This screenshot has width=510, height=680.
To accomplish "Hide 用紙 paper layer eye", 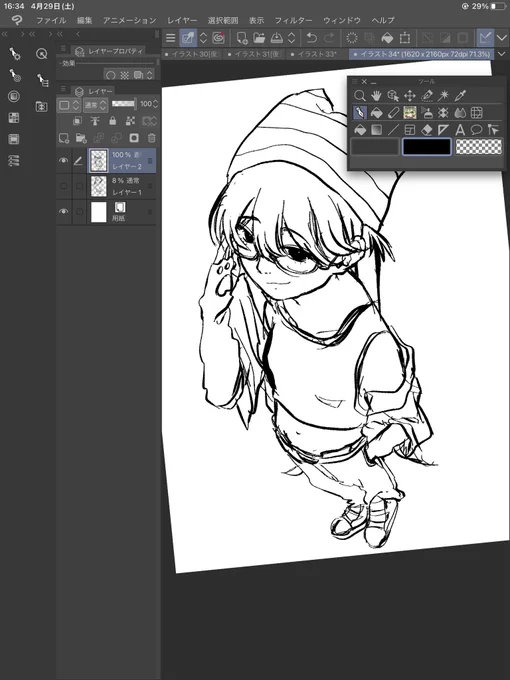I will (64, 212).
